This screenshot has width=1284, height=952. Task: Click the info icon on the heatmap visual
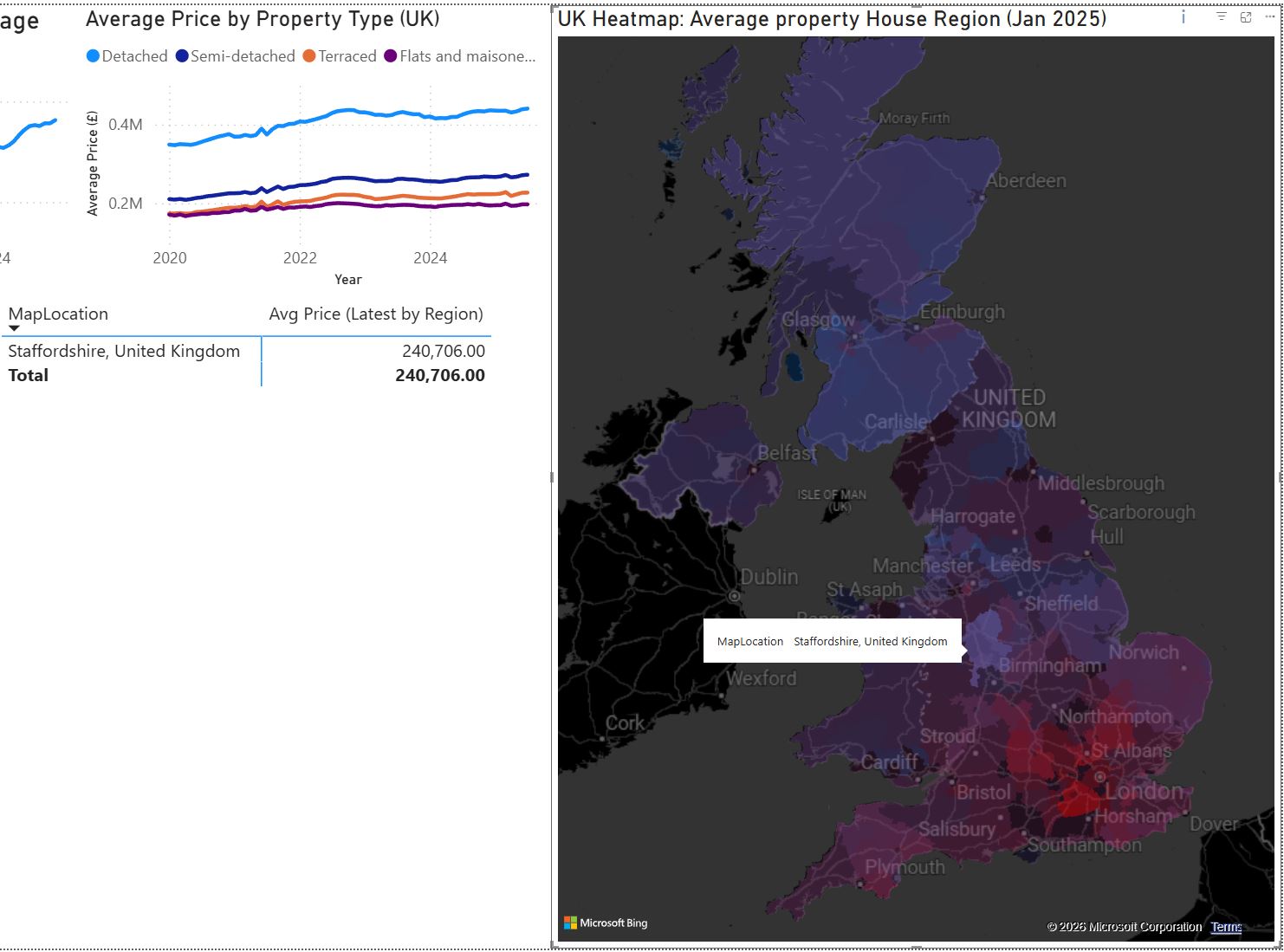(x=1183, y=17)
